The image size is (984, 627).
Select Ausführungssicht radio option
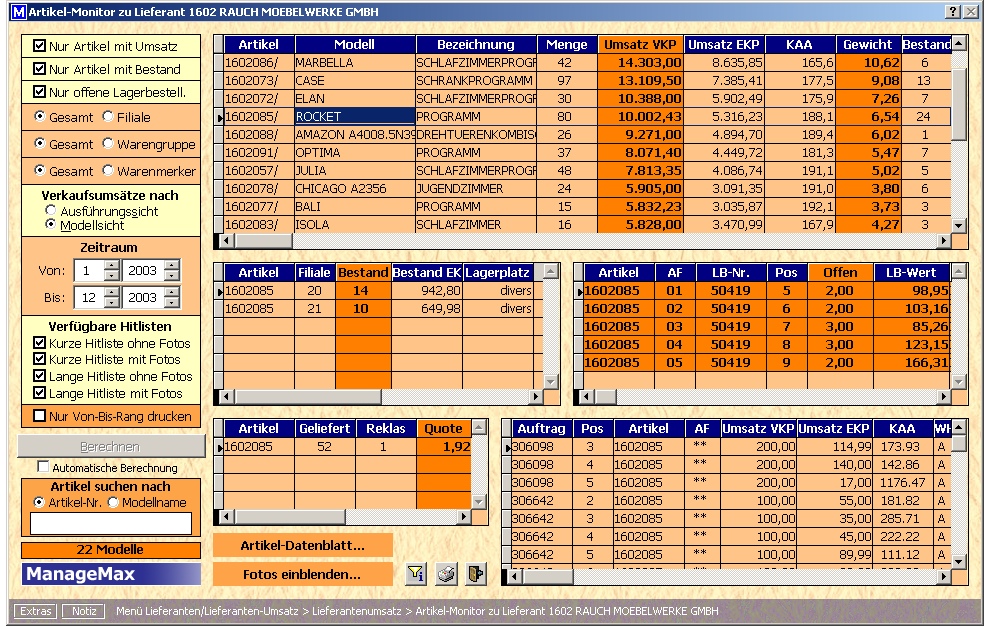pos(51,211)
